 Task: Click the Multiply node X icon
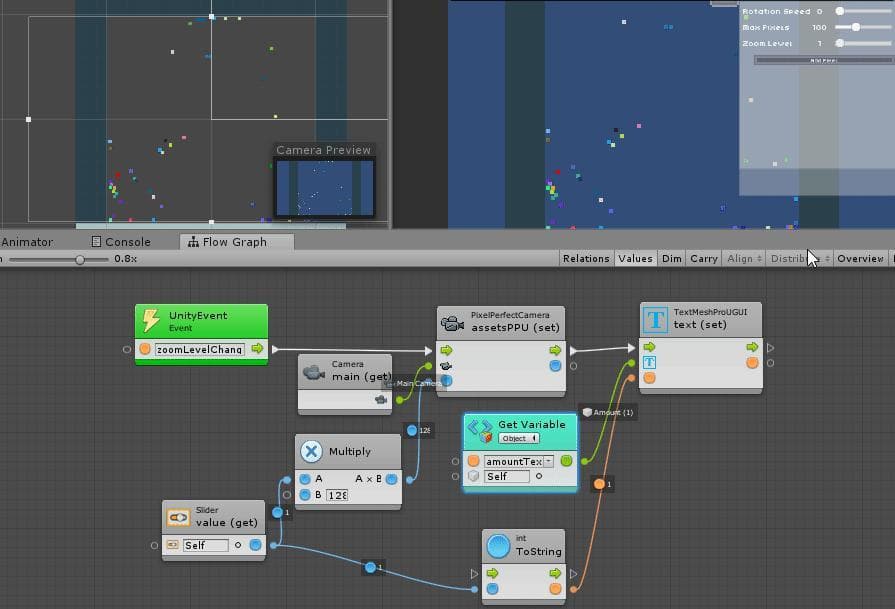click(311, 451)
